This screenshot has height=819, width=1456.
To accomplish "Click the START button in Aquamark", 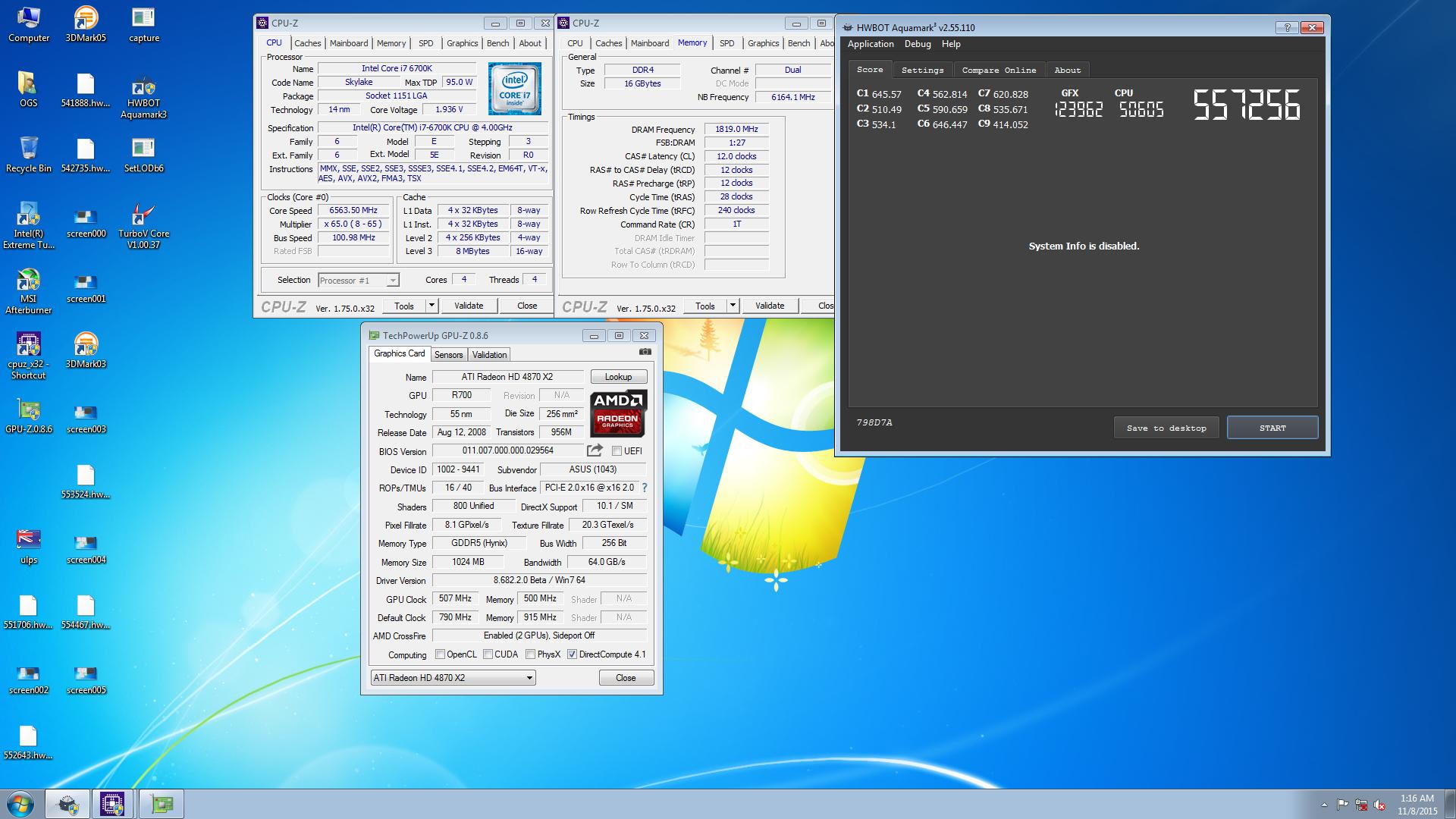I will (x=1272, y=428).
